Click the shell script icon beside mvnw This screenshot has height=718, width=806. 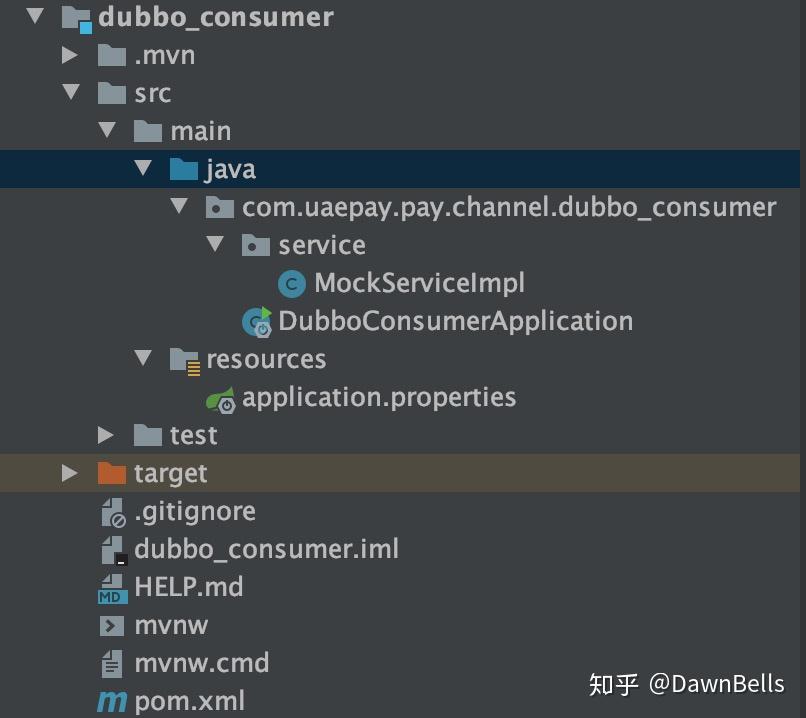(x=112, y=624)
